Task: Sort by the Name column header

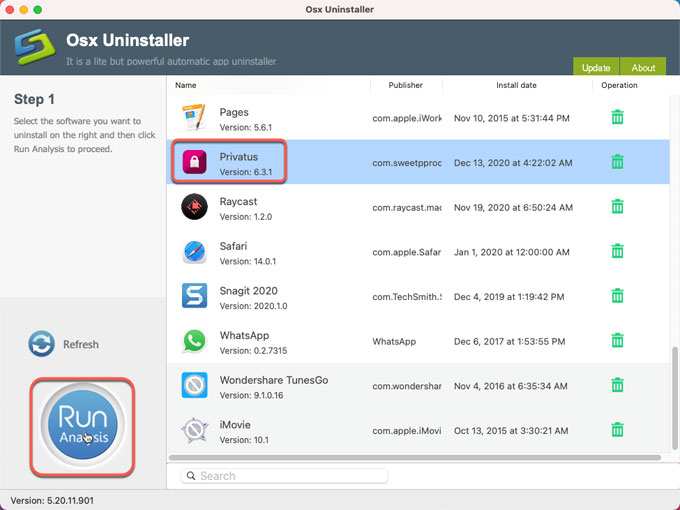Action: pyautogui.click(x=186, y=85)
